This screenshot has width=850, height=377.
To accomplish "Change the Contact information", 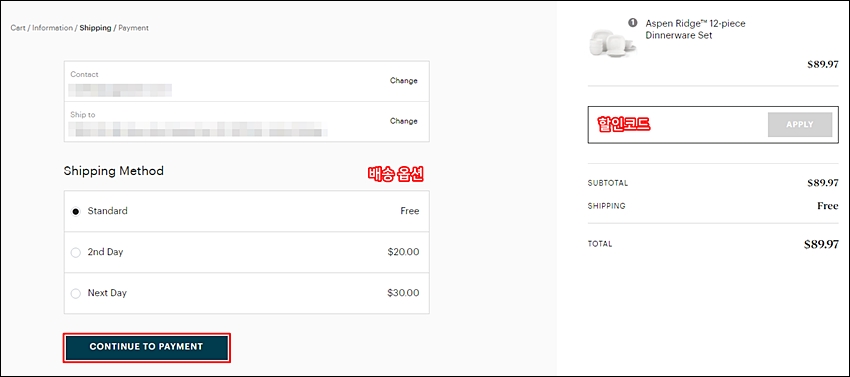I will point(404,81).
